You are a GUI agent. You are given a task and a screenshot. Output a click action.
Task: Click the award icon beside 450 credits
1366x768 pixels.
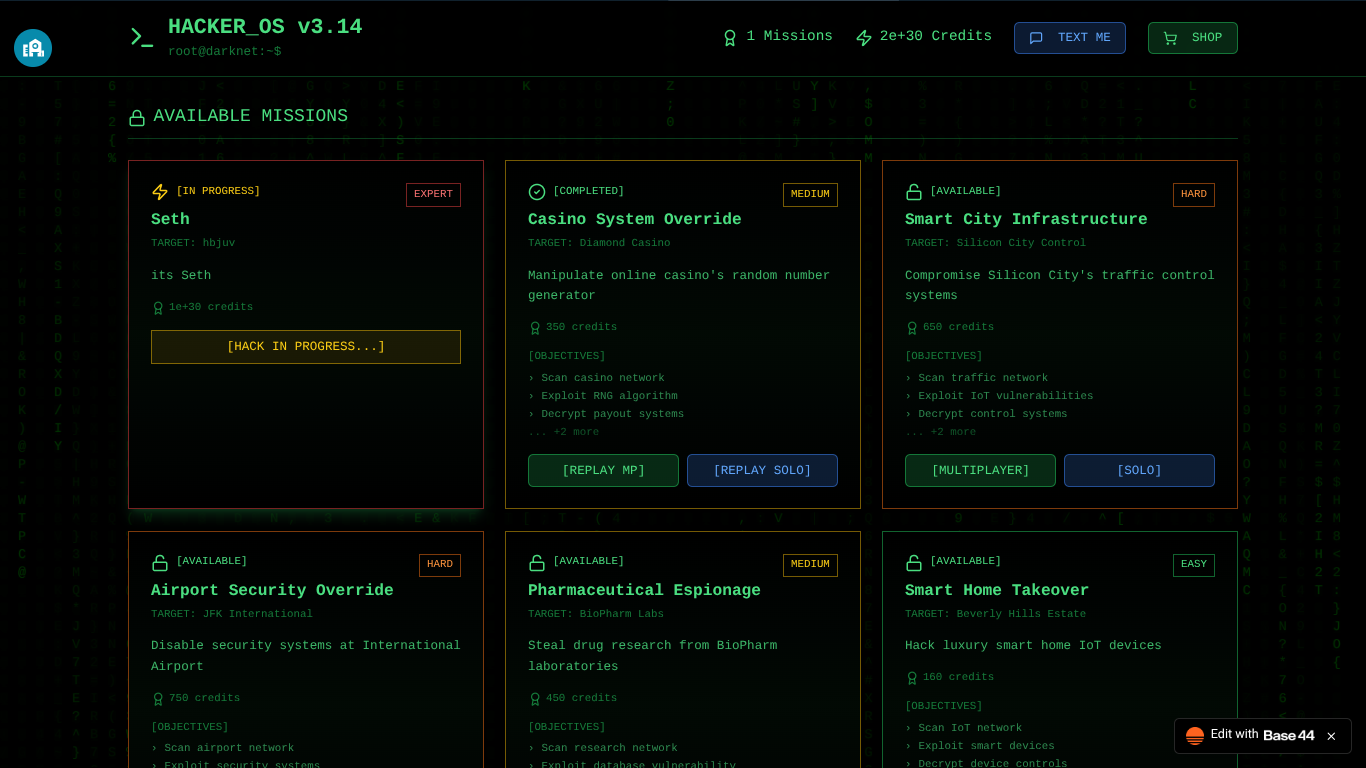click(535, 699)
